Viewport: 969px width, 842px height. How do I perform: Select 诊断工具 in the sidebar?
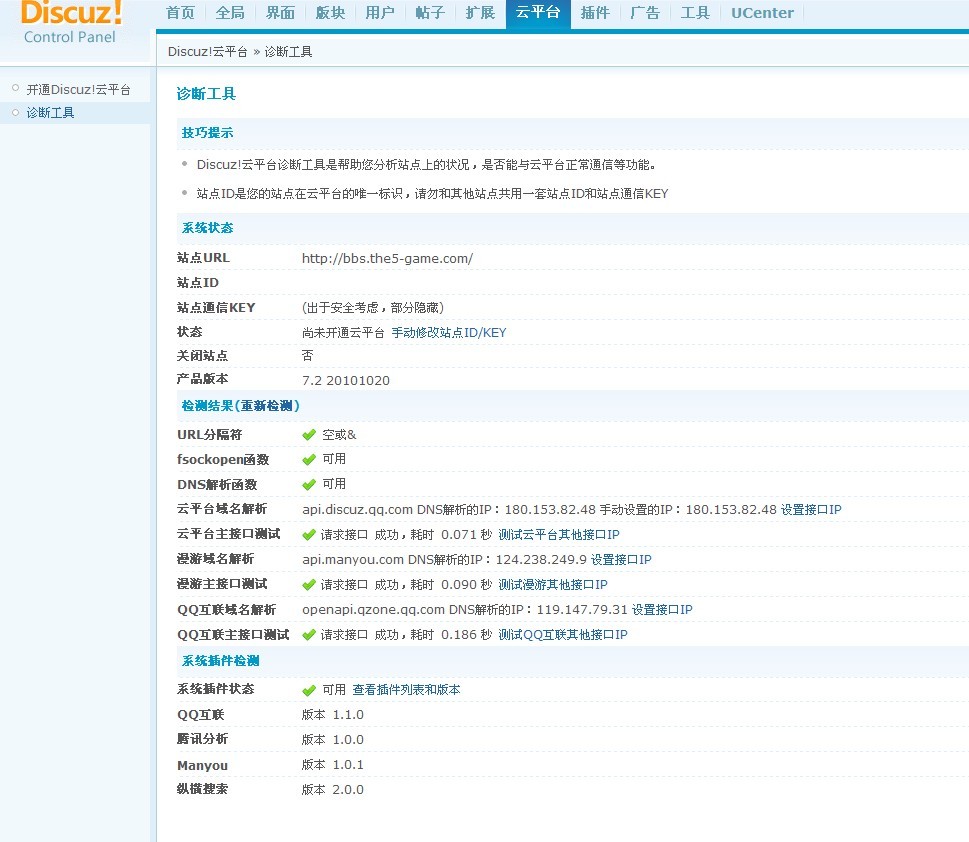pyautogui.click(x=50, y=113)
